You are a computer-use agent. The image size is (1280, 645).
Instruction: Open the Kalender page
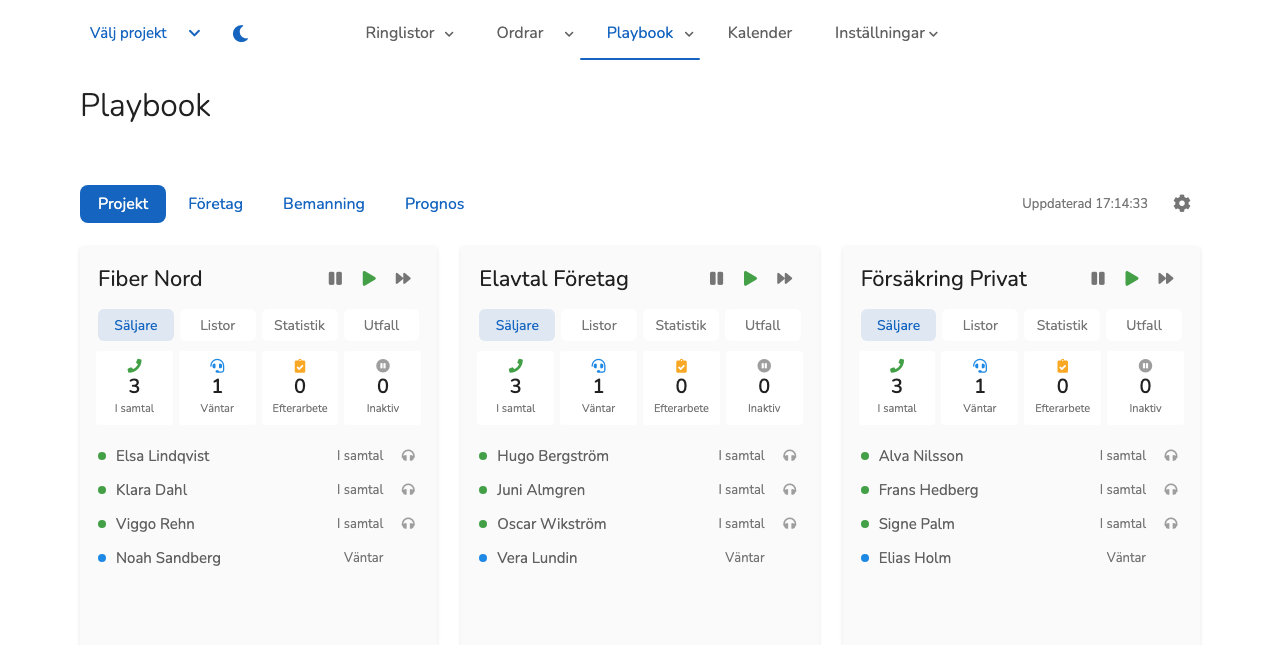(x=760, y=33)
